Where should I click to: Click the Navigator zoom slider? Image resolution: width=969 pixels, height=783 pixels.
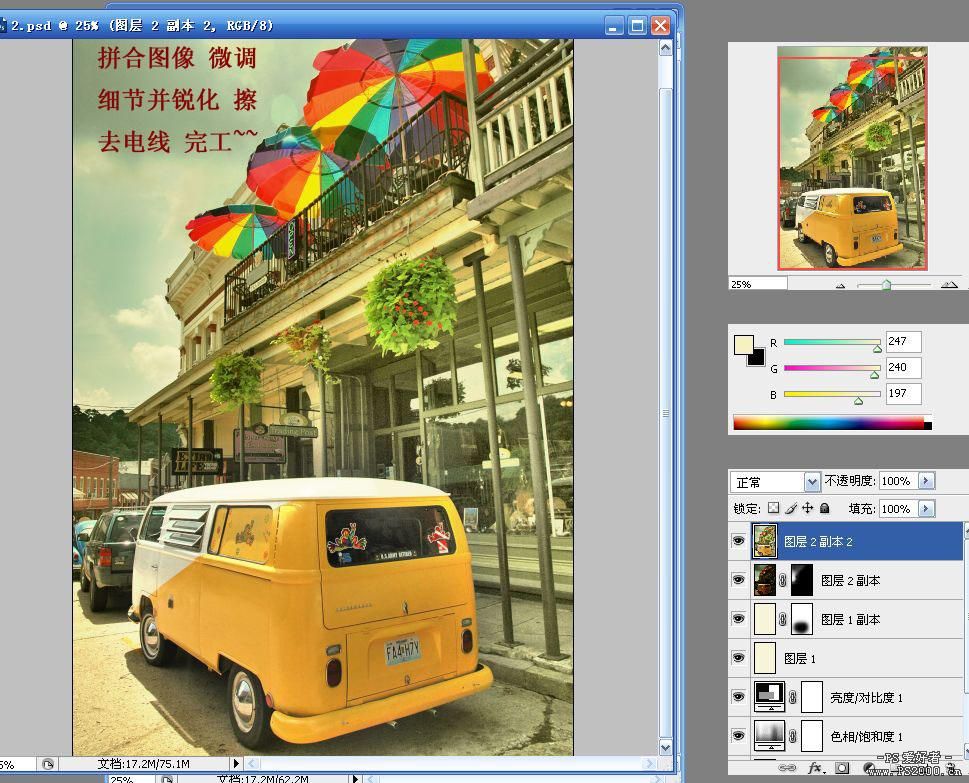(894, 285)
